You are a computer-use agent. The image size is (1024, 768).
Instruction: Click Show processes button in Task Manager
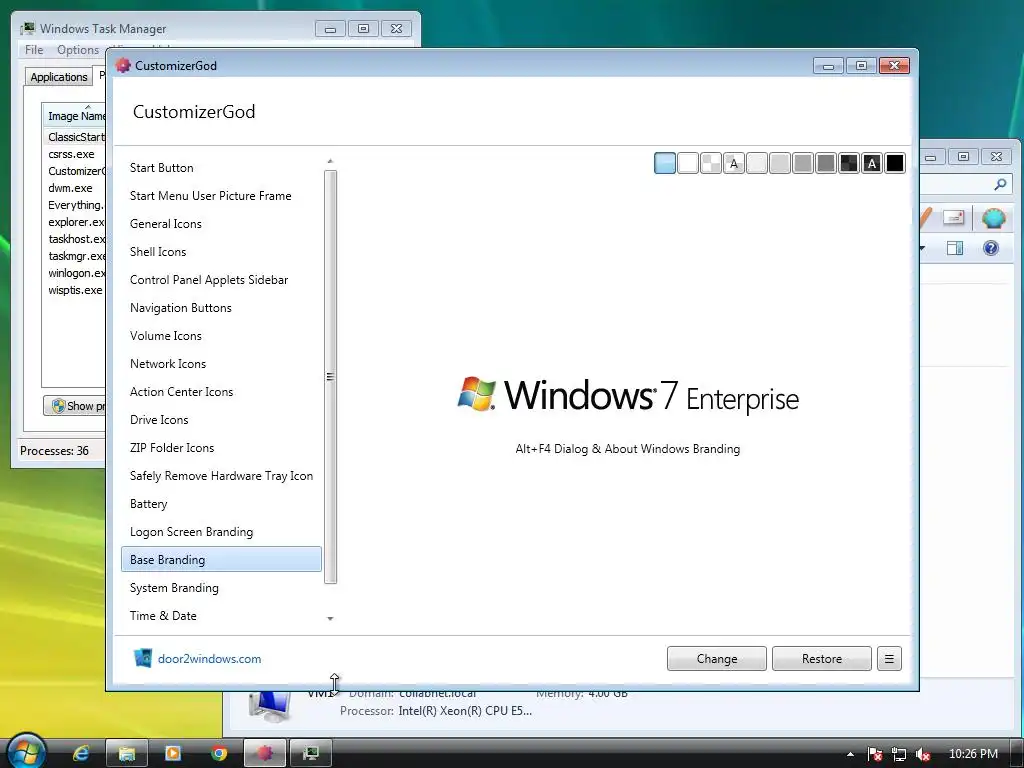tap(74, 406)
